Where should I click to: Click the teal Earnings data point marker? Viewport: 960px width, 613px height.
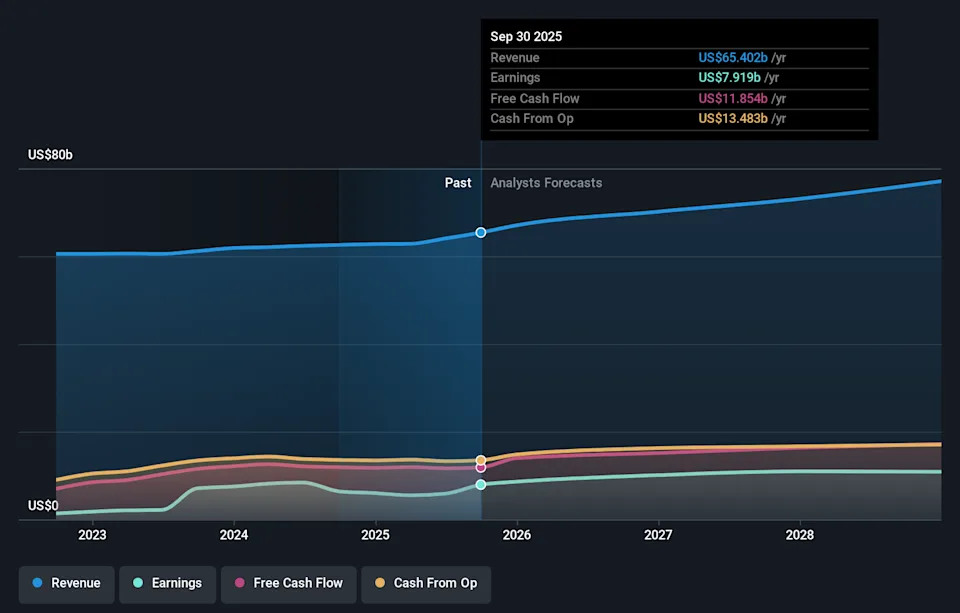481,484
